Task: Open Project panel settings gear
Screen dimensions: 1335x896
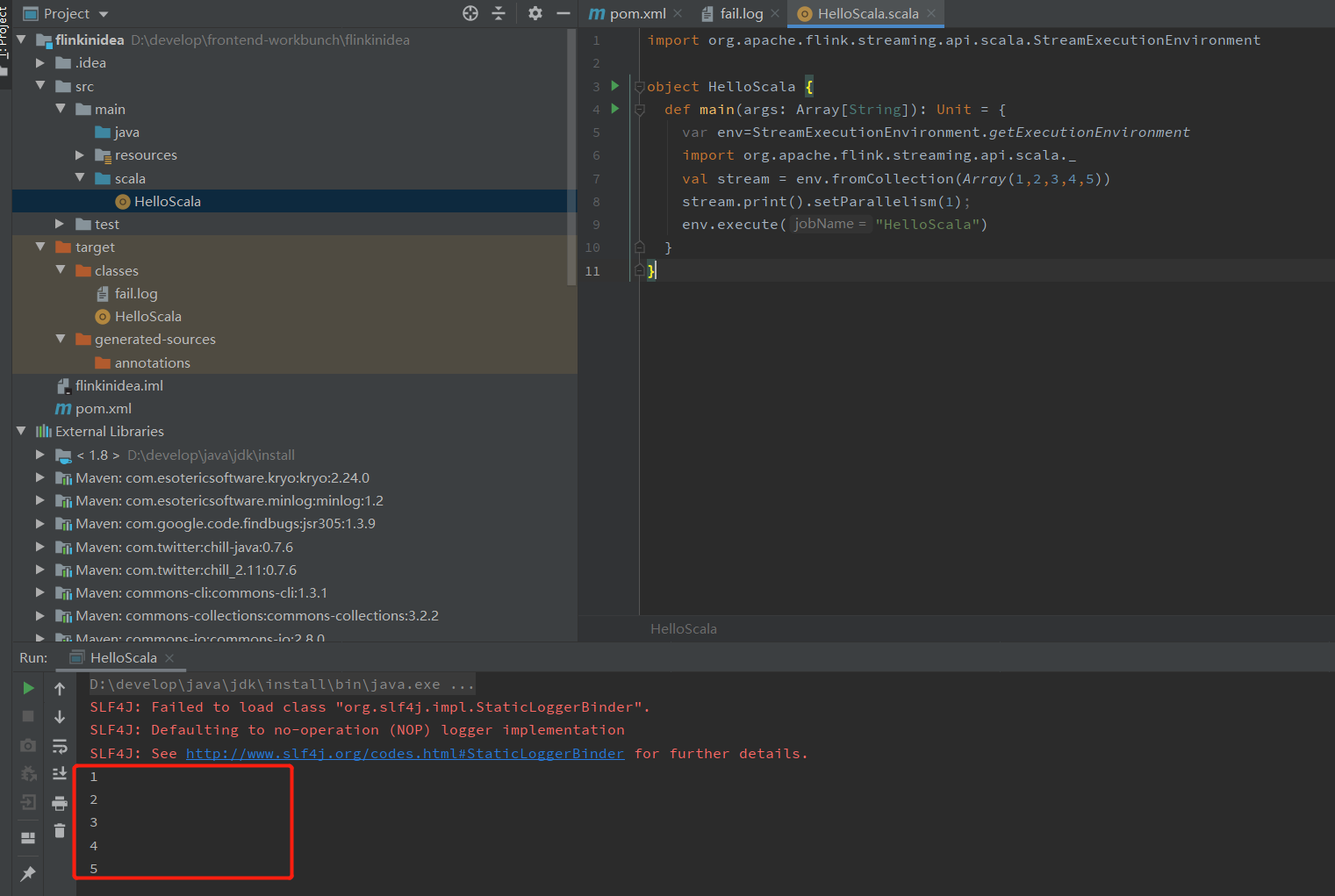Action: pos(535,13)
